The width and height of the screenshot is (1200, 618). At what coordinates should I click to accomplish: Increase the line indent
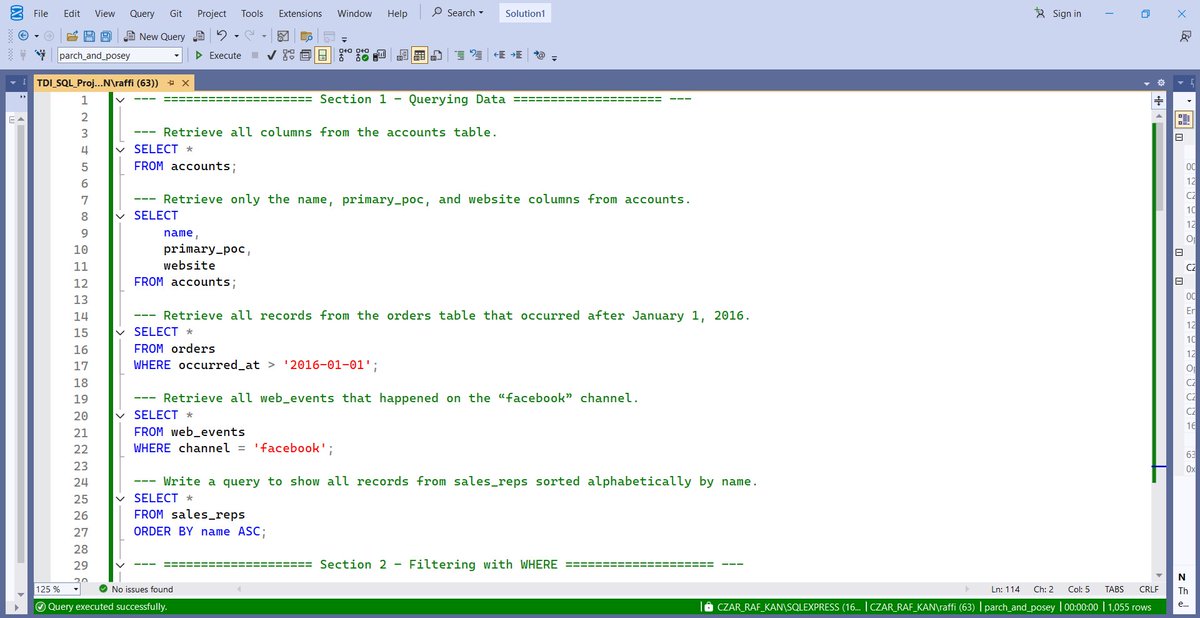516,55
